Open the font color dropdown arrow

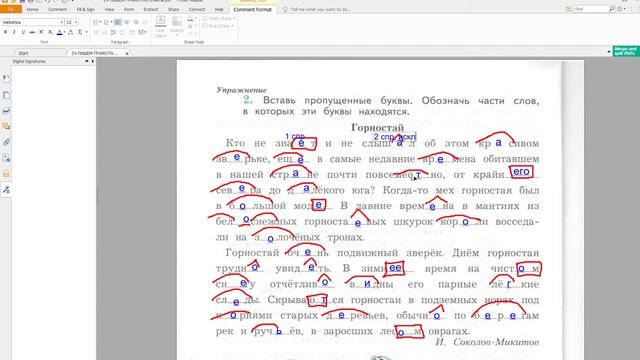pos(64,32)
